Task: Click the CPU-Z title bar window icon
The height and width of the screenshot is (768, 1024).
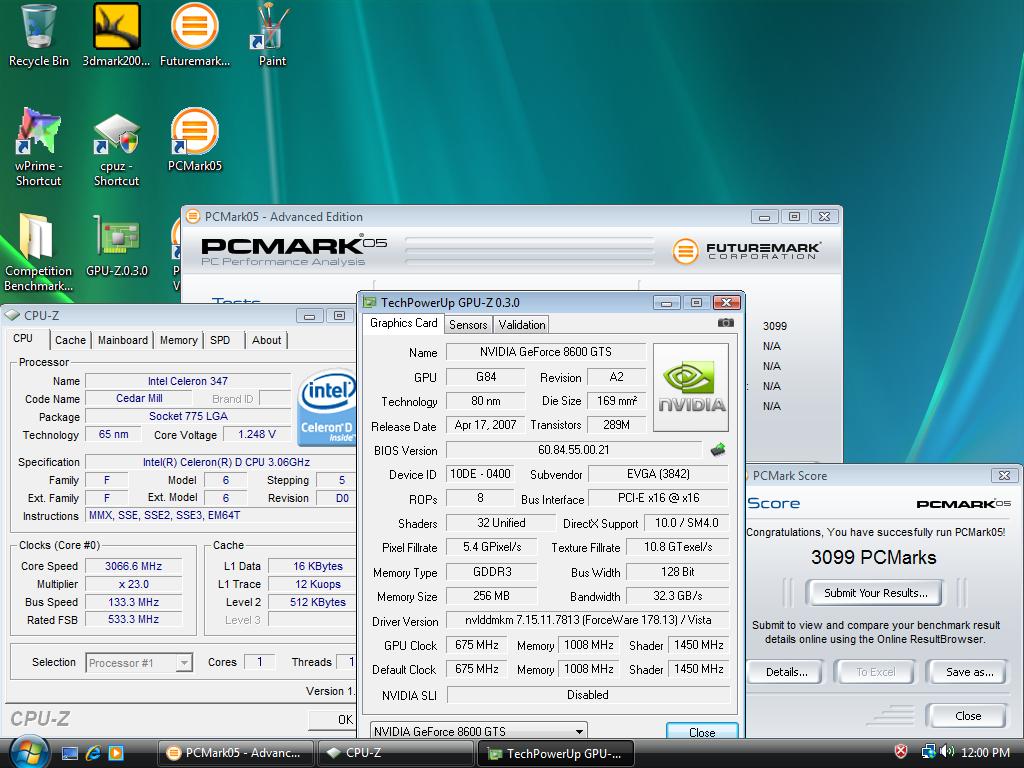Action: pyautogui.click(x=12, y=315)
